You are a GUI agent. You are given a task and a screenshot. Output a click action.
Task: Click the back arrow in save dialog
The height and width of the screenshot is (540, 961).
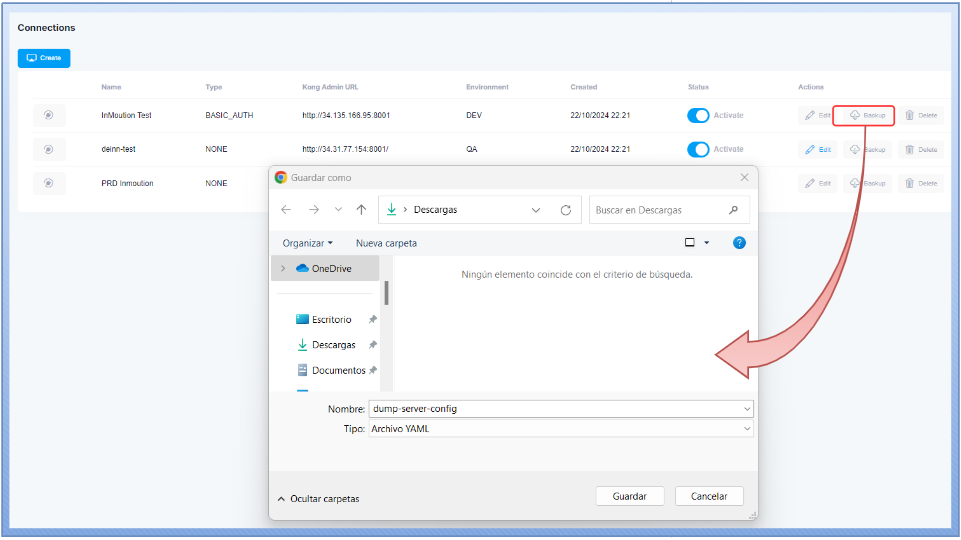click(x=287, y=210)
